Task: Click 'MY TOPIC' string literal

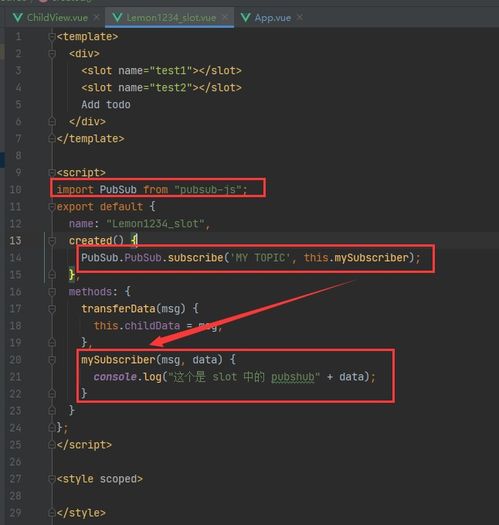Action: coord(260,258)
